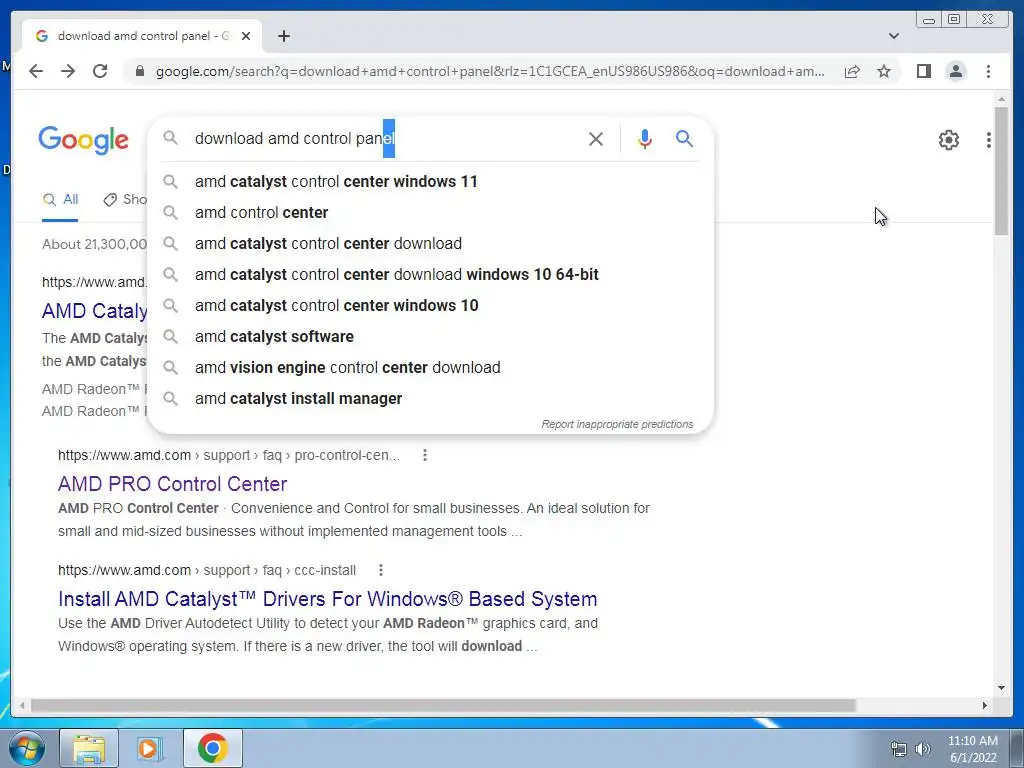Click the horizontal scrollbar thumb
Viewport: 1024px width, 768px height.
[443, 705]
